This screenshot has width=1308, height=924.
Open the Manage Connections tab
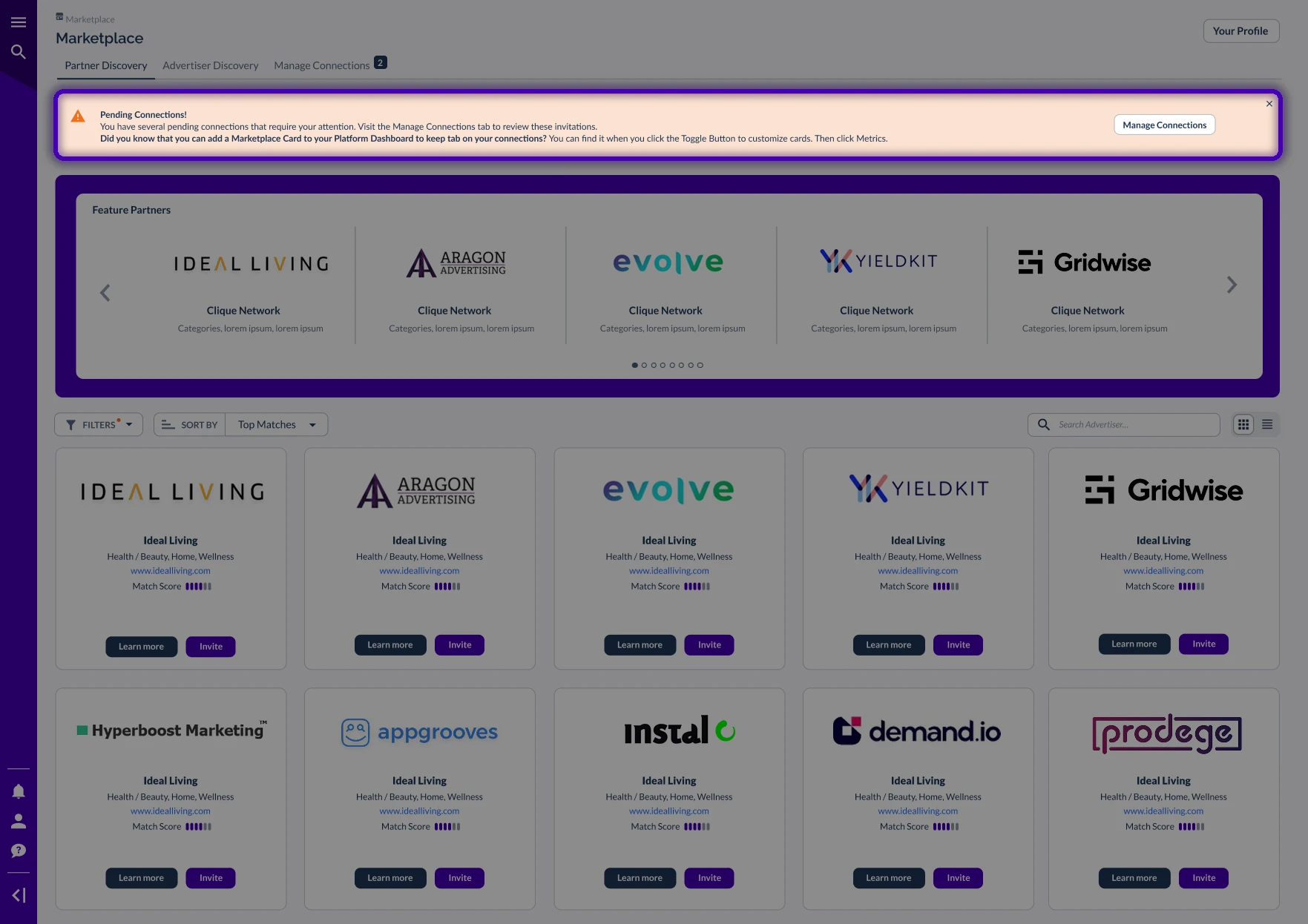(322, 65)
